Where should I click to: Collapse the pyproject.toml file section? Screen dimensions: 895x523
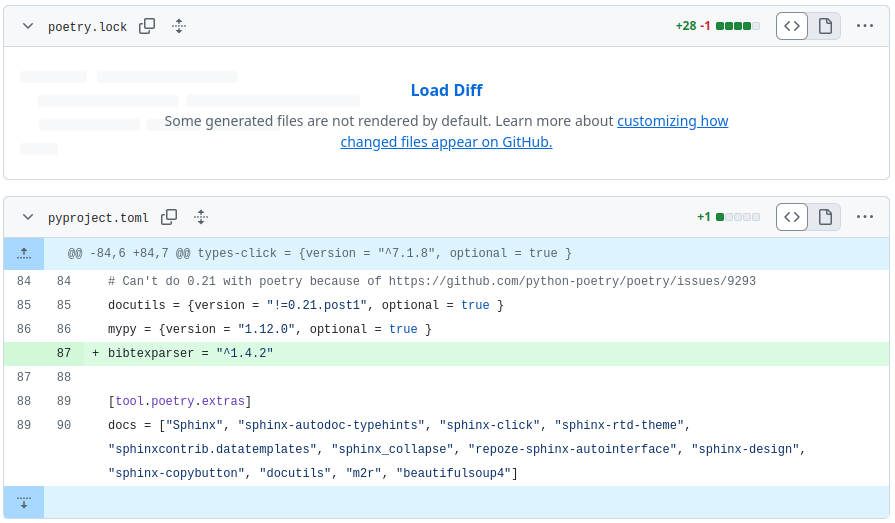pyautogui.click(x=28, y=217)
